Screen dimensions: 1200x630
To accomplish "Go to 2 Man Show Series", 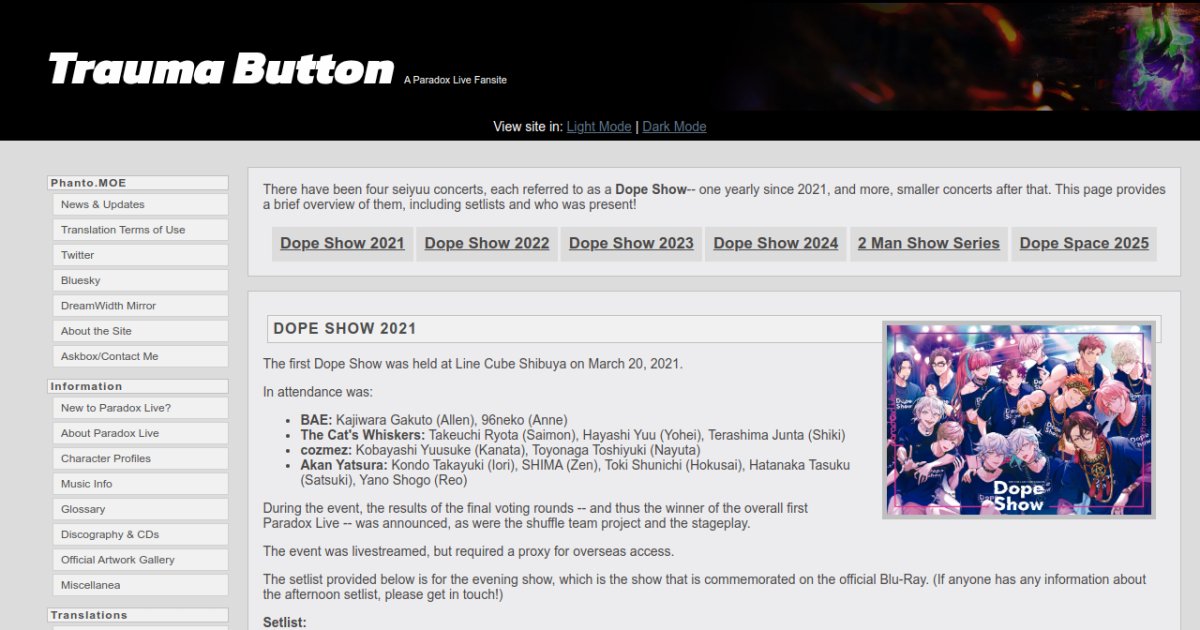I will click(928, 243).
